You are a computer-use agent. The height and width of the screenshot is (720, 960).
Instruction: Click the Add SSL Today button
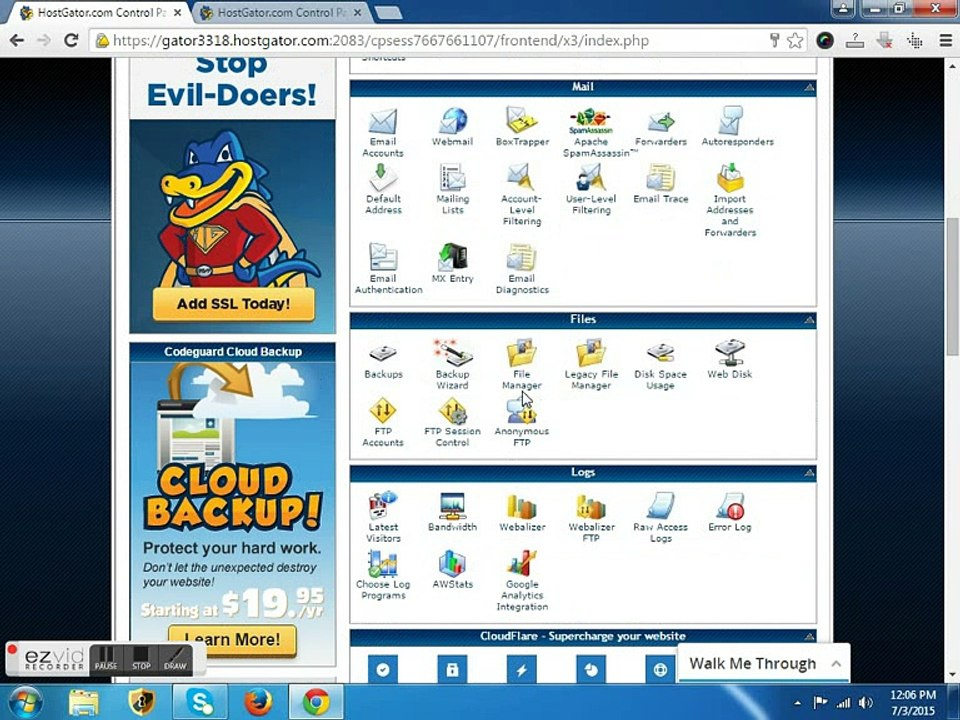tap(233, 304)
